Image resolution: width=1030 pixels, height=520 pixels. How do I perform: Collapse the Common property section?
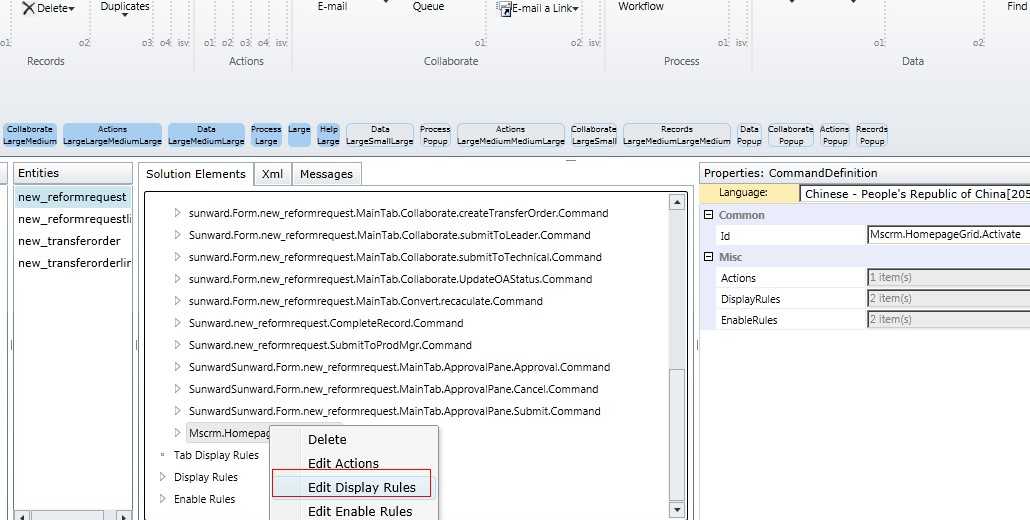pos(708,215)
